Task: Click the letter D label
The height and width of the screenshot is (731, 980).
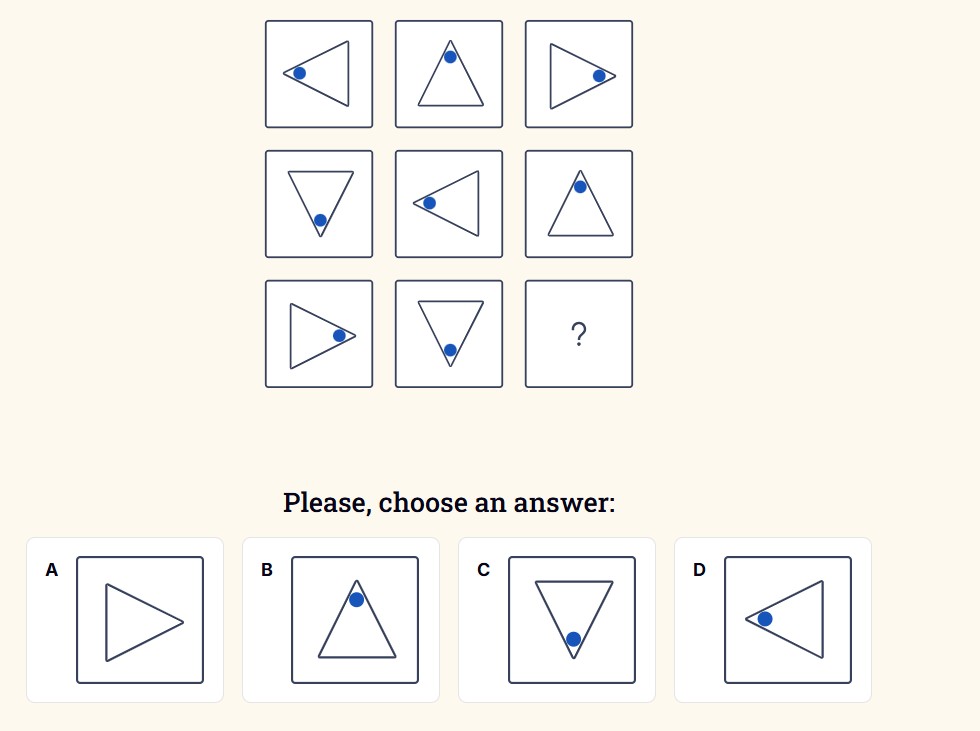Action: tap(697, 570)
